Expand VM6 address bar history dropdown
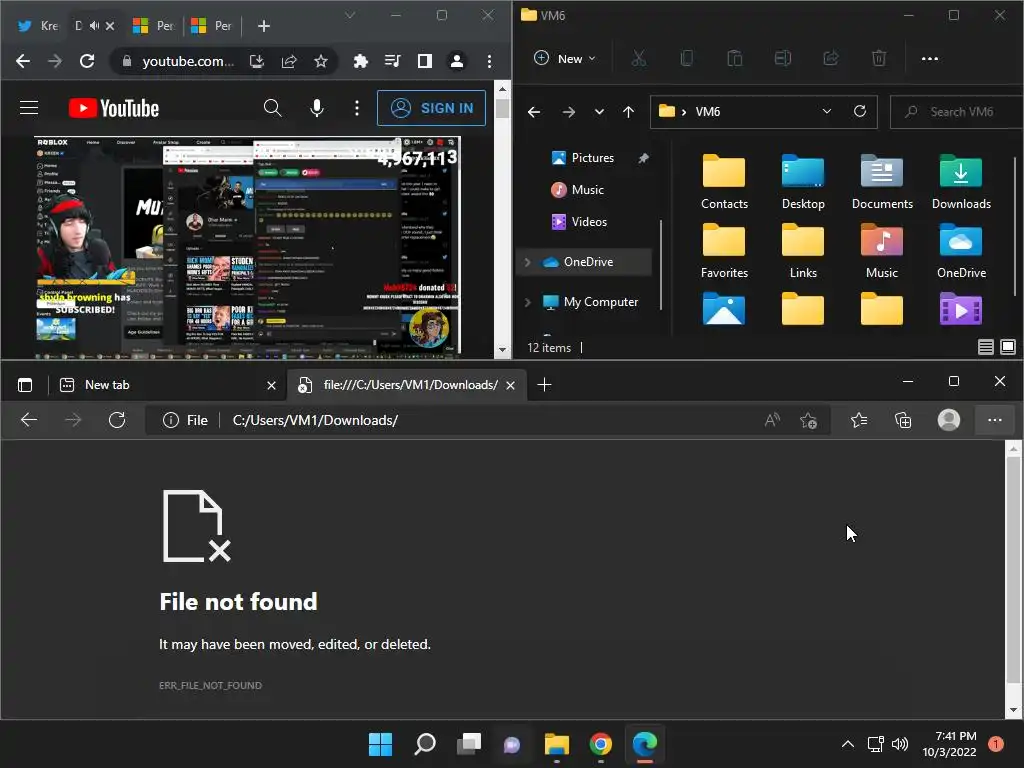Viewport: 1024px width, 768px height. [x=827, y=111]
